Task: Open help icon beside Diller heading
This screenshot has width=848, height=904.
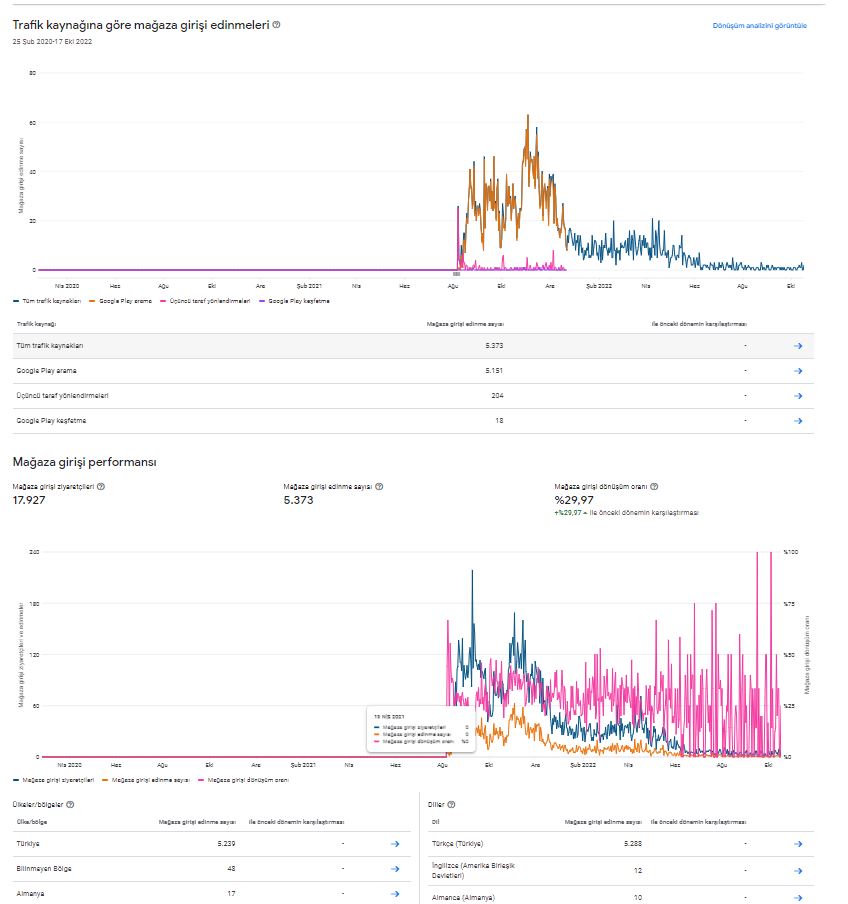Action: 451,804
